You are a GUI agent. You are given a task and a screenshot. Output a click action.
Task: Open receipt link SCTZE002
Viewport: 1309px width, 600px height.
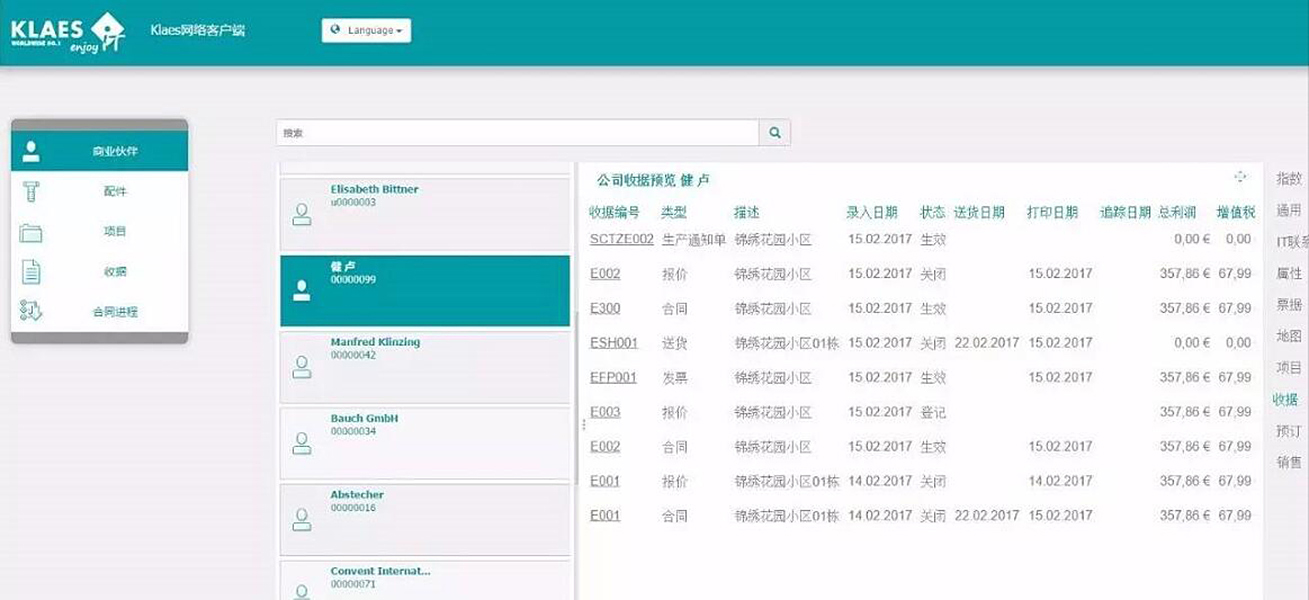pyautogui.click(x=621, y=239)
